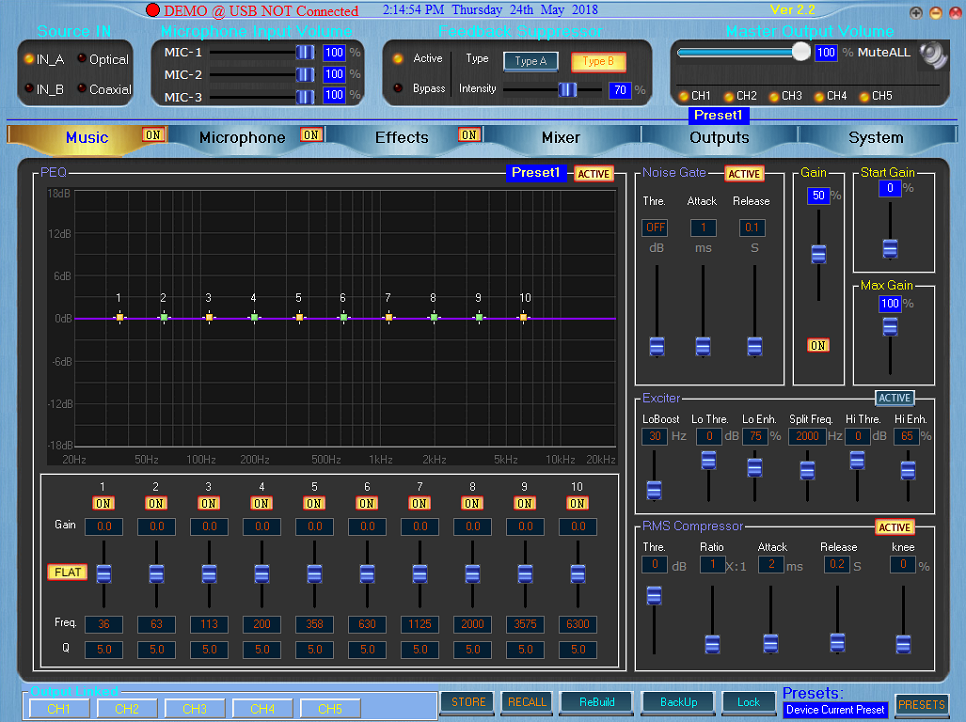Open the Music tab
This screenshot has height=722, width=966.
coord(87,137)
